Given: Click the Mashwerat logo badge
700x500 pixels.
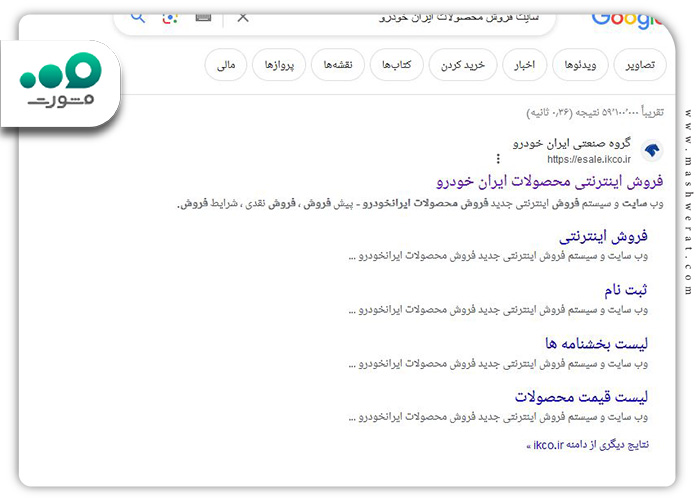Looking at the screenshot, I should [x=60, y=83].
